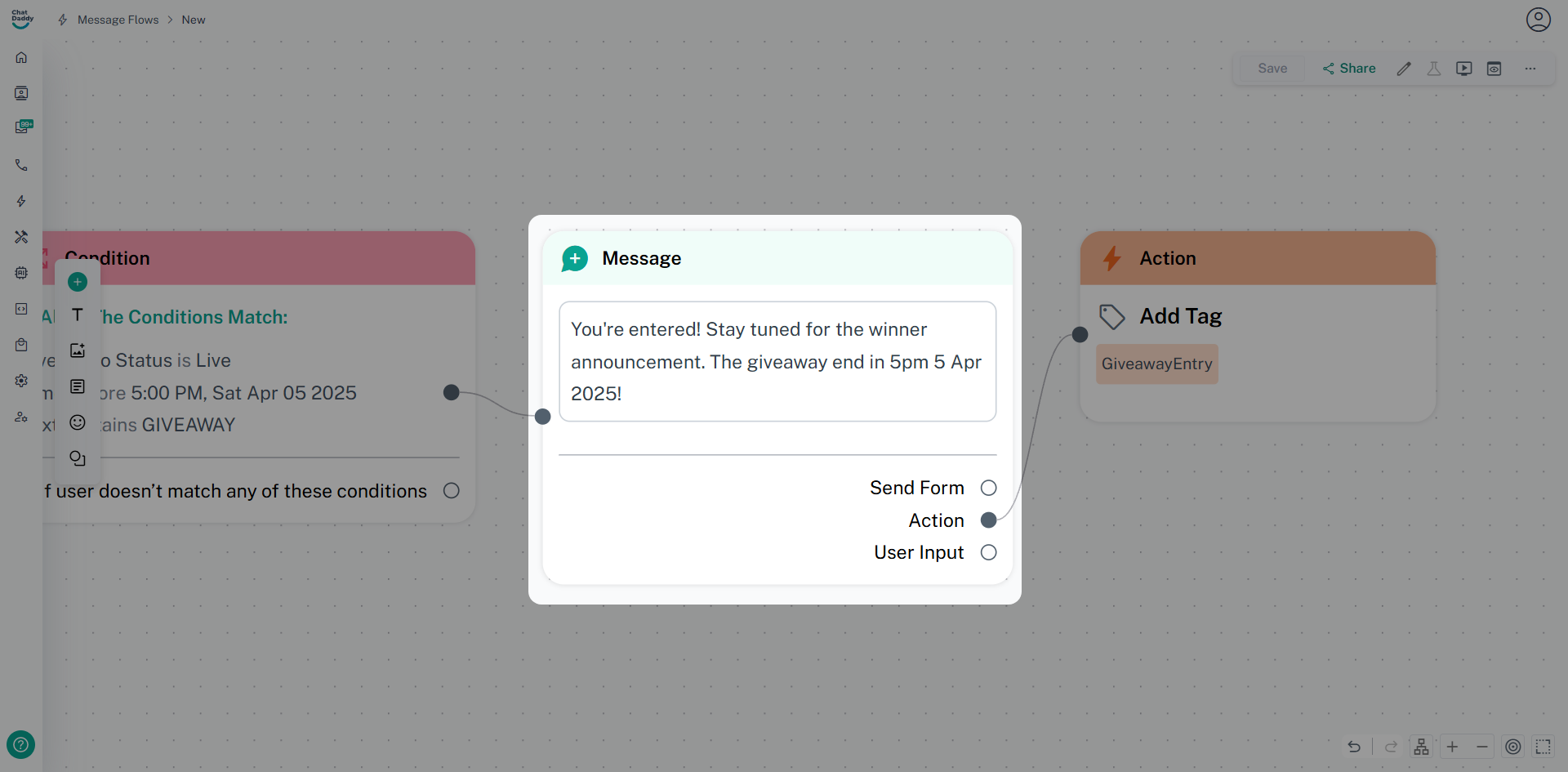
Task: Click the pencil edit icon
Action: (1404, 69)
